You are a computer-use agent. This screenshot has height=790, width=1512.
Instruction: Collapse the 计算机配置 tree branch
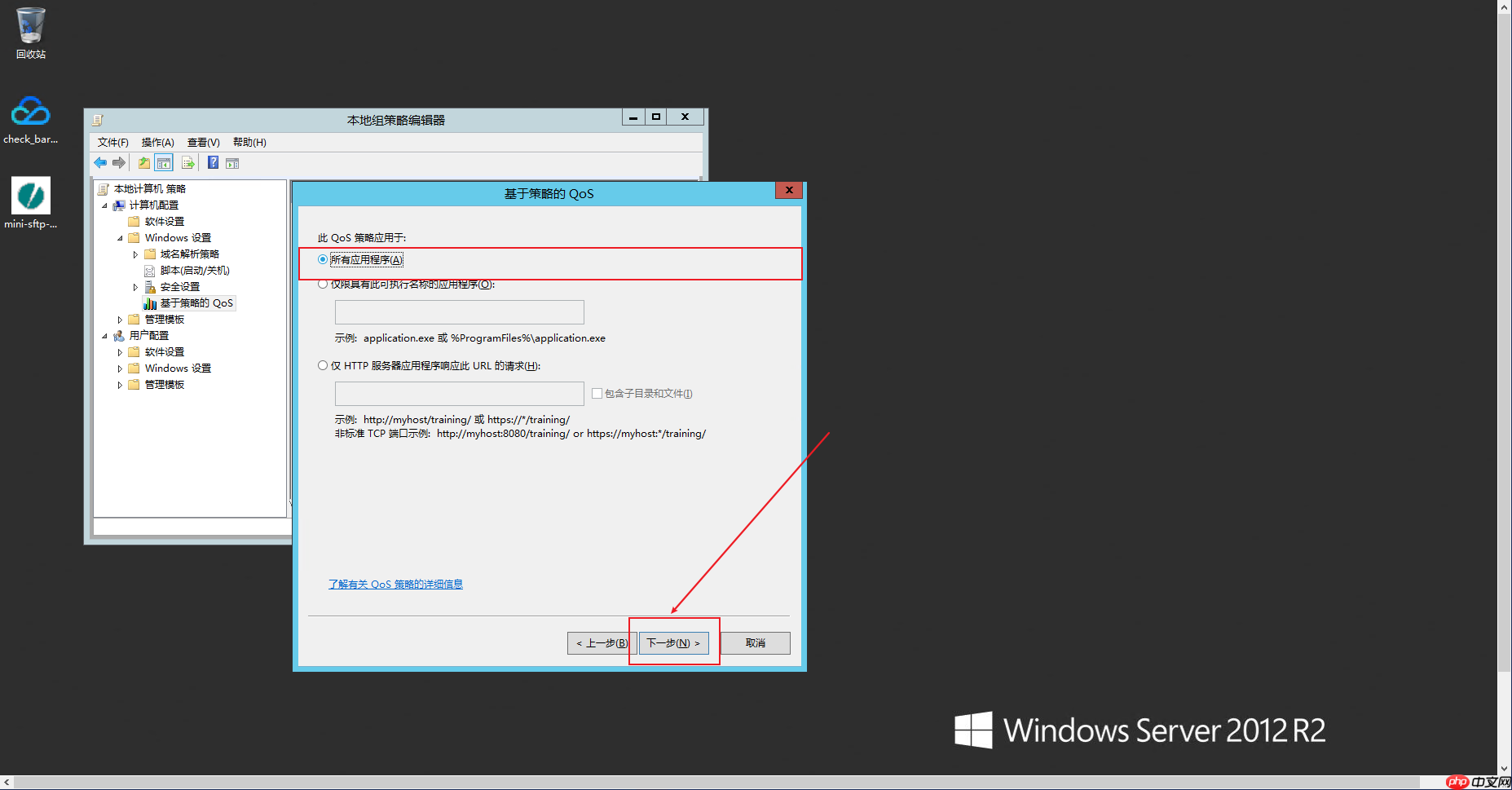click(x=104, y=205)
